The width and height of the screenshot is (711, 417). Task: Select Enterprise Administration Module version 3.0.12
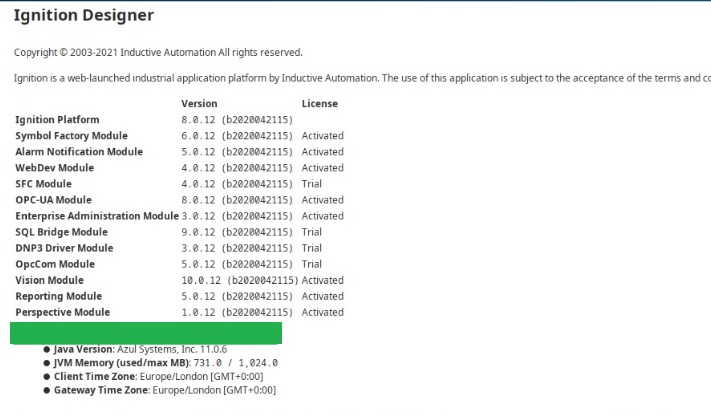[237, 216]
